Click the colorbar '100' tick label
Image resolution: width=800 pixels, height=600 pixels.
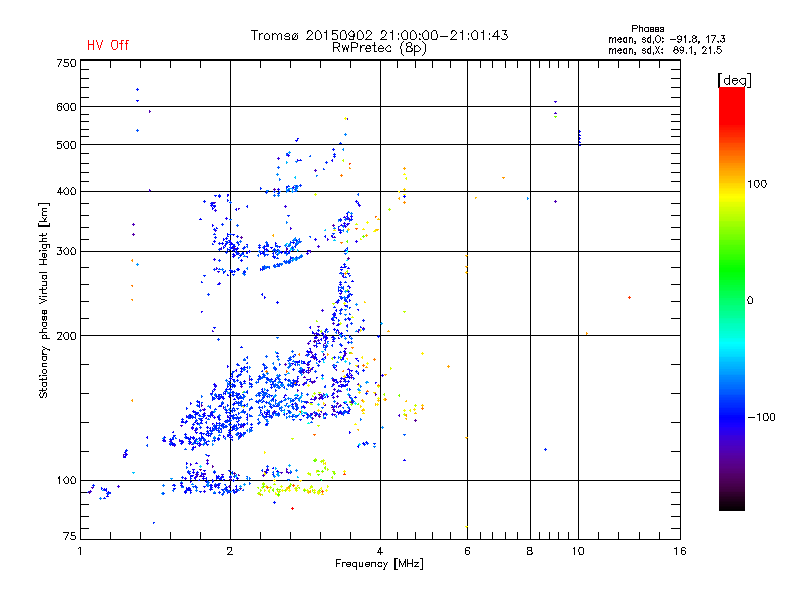click(x=757, y=184)
